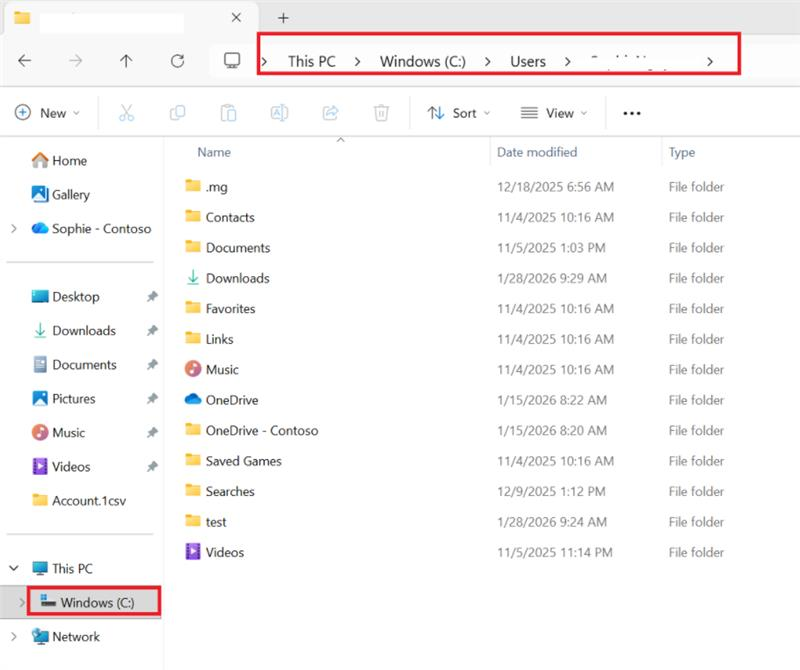Expand the chevron after This PC breadcrumb
The image size is (800, 670).
tap(358, 62)
